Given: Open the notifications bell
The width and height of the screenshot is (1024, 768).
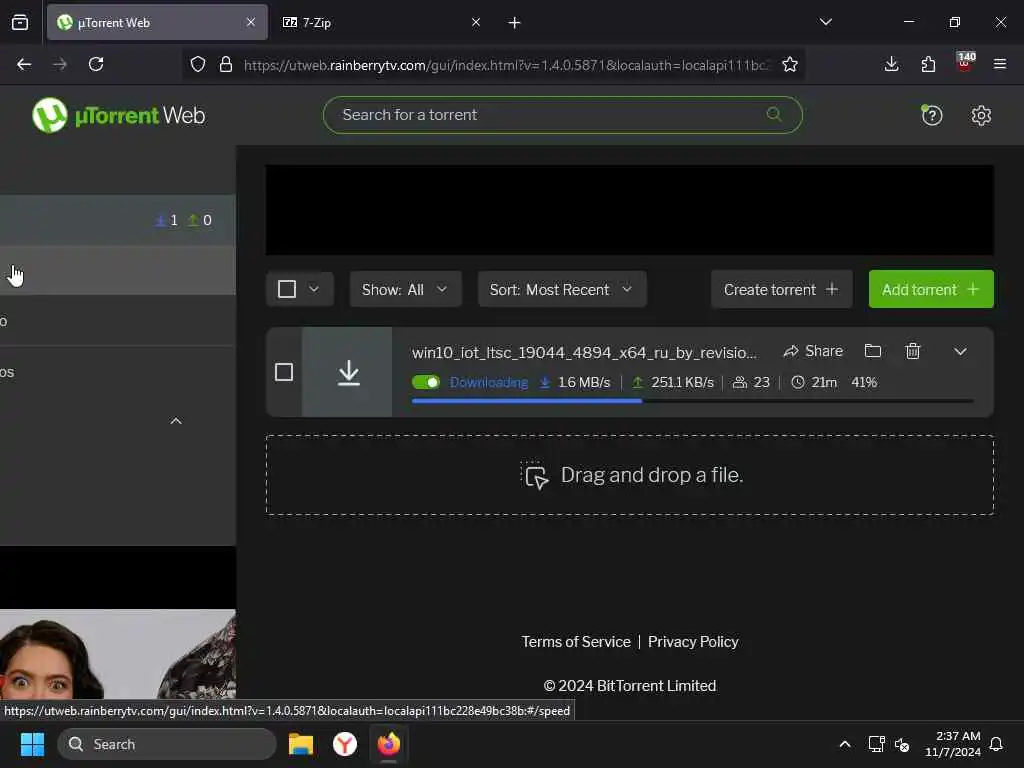Looking at the screenshot, I should pos(997,744).
